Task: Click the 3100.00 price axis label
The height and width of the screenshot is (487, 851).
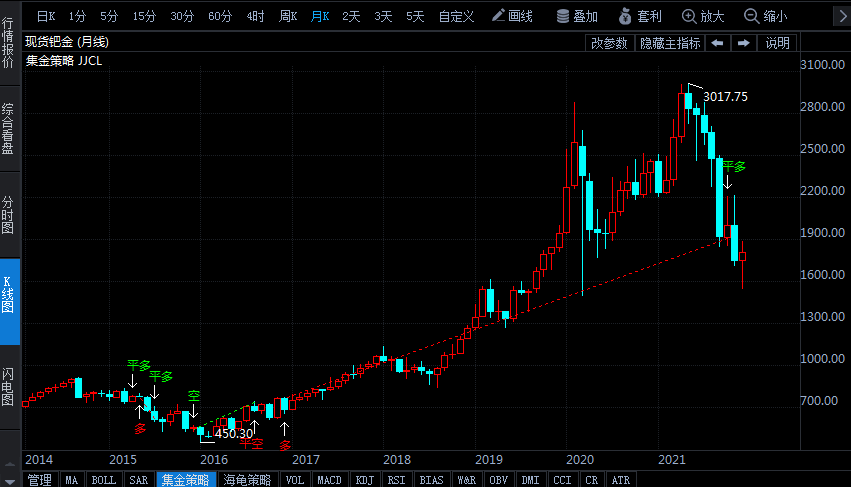Action: 823,65
